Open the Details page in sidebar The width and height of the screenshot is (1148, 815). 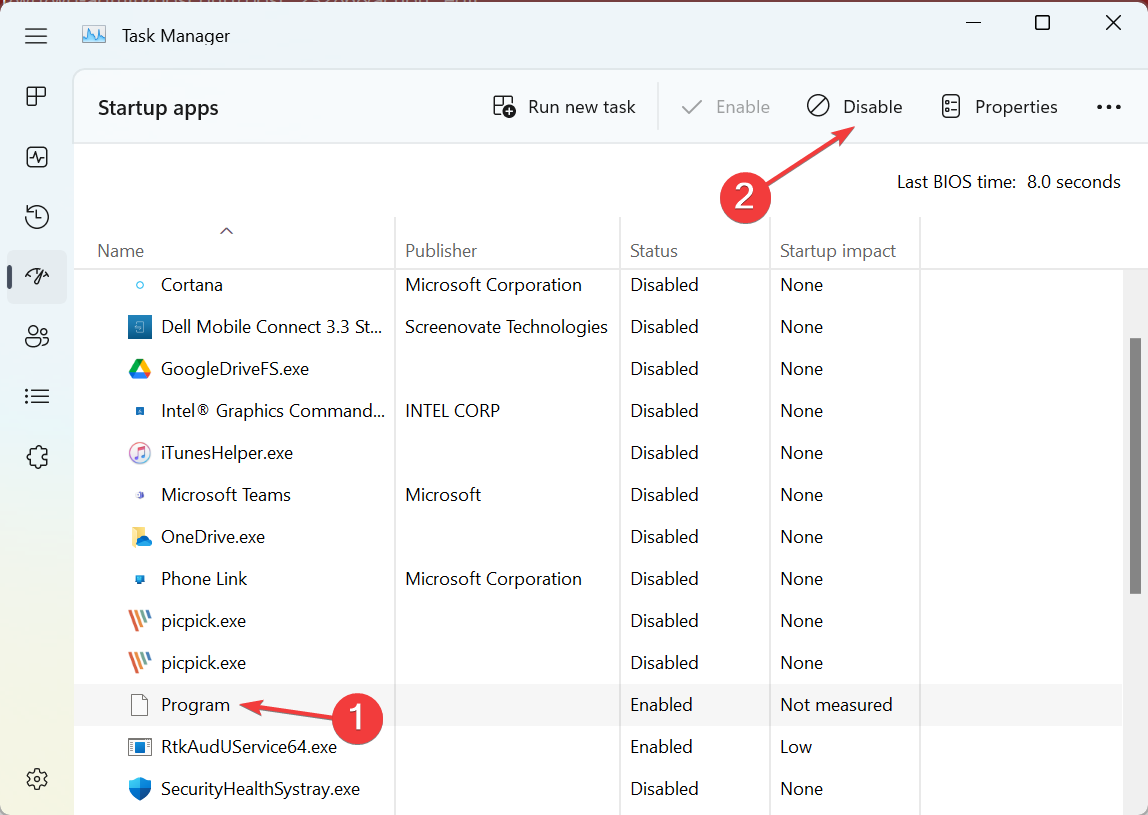[37, 397]
